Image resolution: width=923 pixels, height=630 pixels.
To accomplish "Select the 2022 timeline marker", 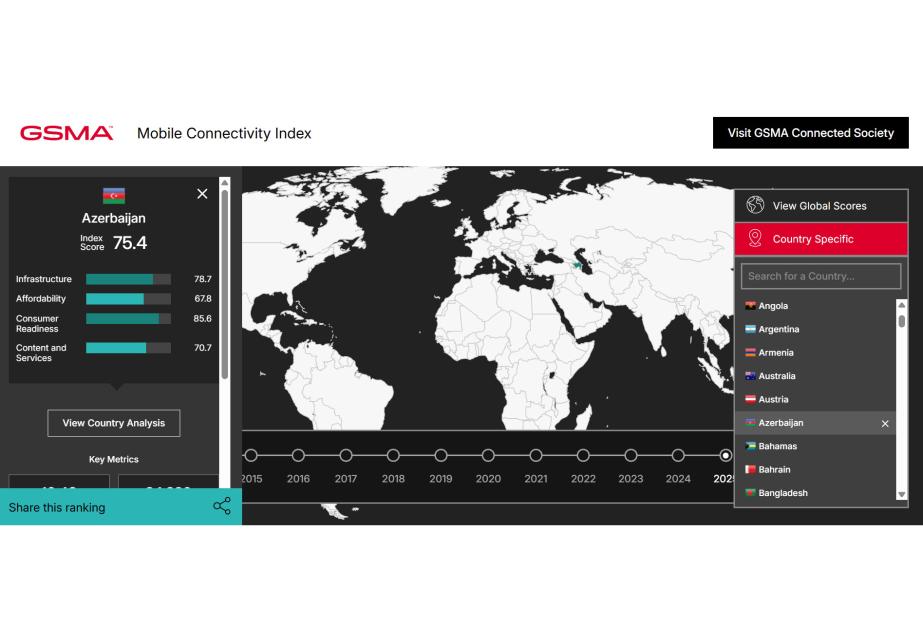I will pyautogui.click(x=583, y=455).
